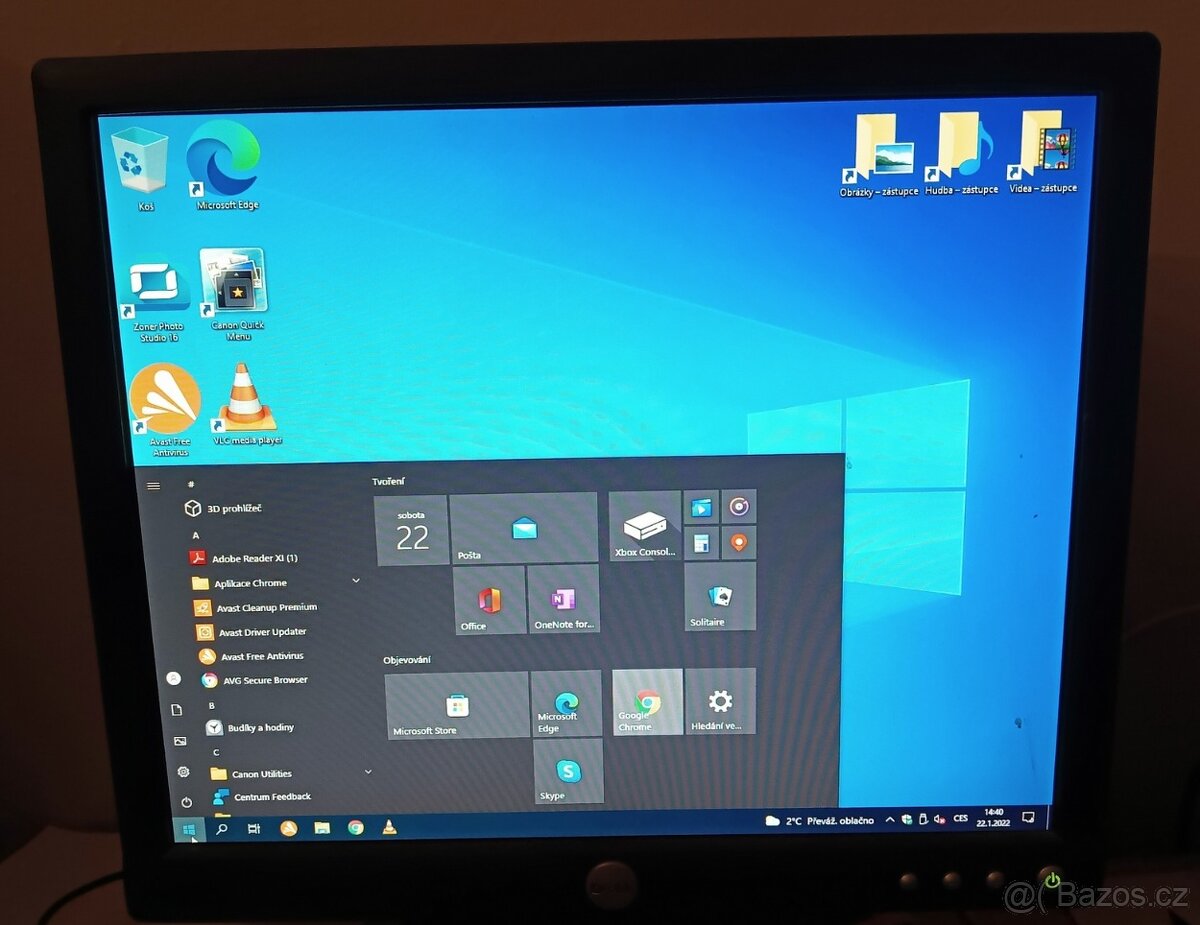1200x925 pixels.
Task: Open the Pošta mail tile
Action: click(x=523, y=528)
